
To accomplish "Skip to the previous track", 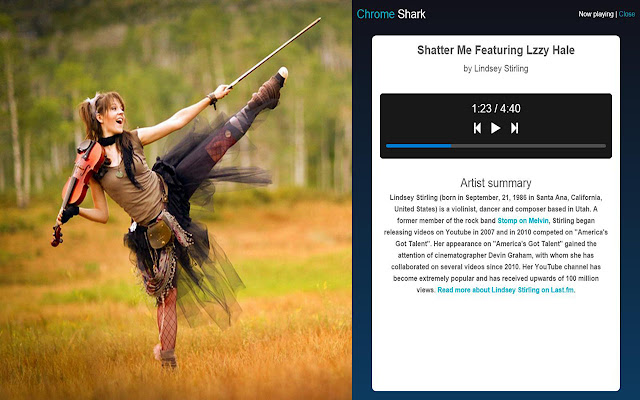I will click(x=477, y=128).
